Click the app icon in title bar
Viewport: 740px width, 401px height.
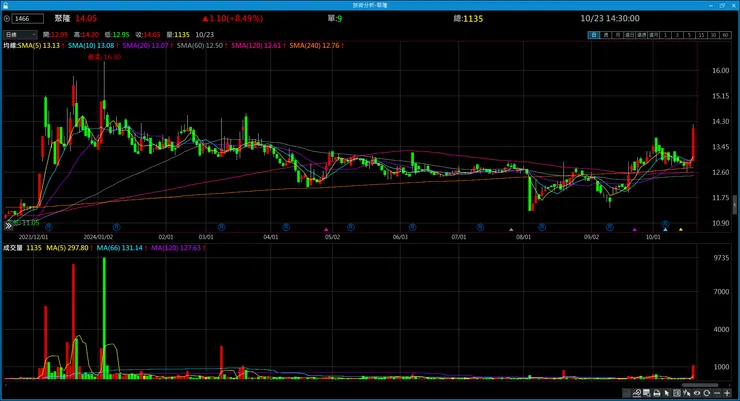6,5
